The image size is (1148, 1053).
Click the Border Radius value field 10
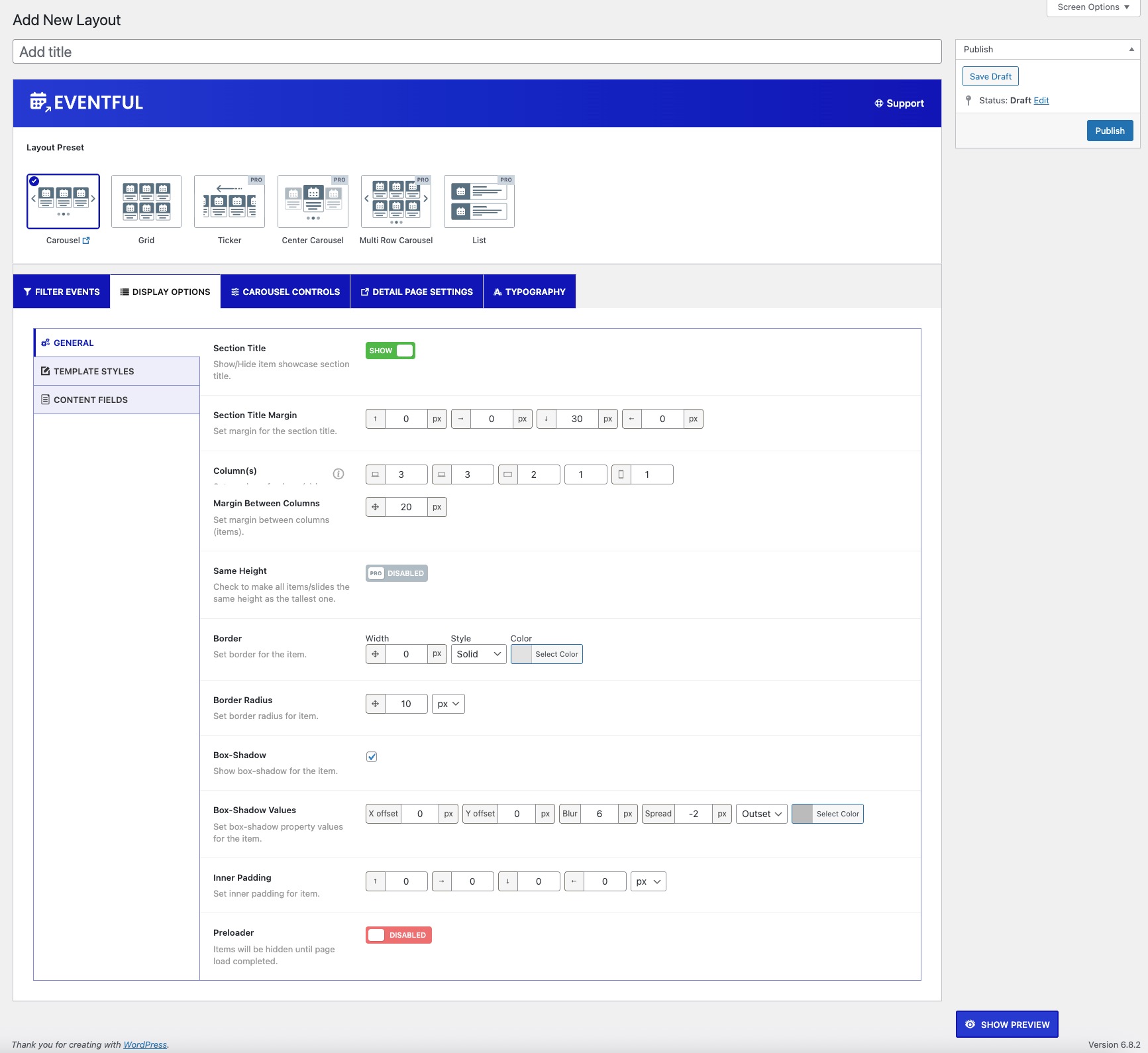[406, 704]
